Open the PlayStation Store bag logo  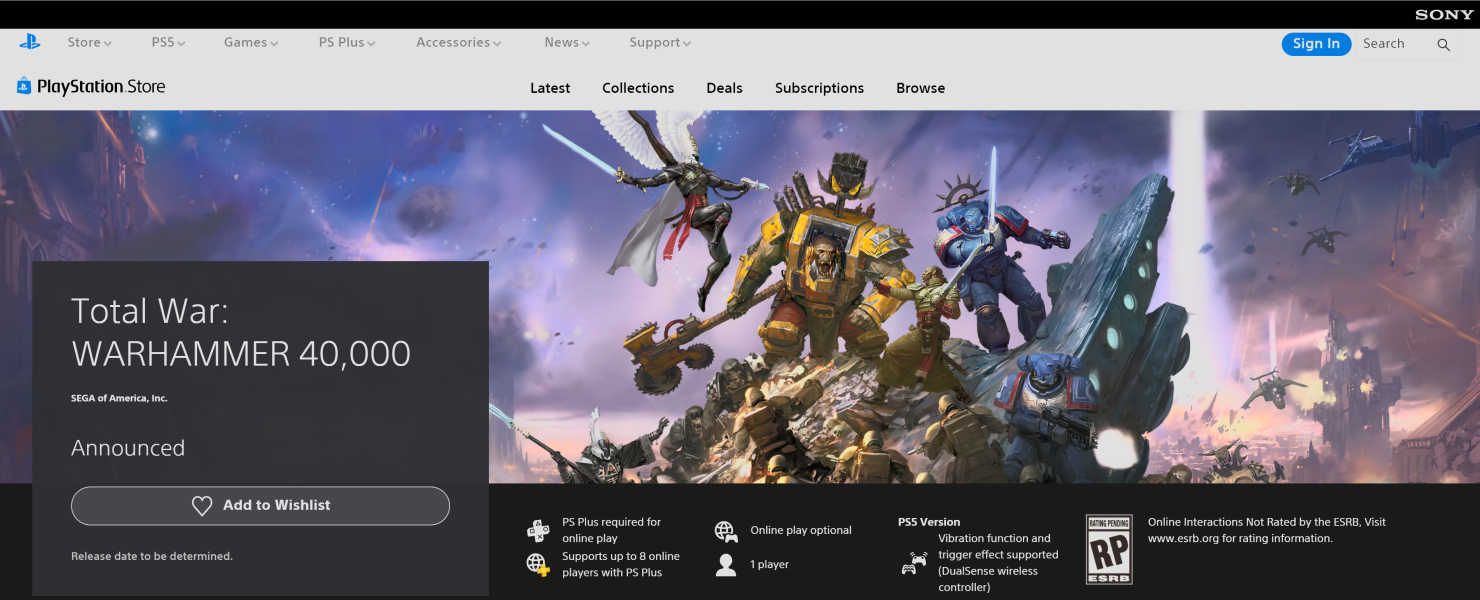click(x=24, y=86)
